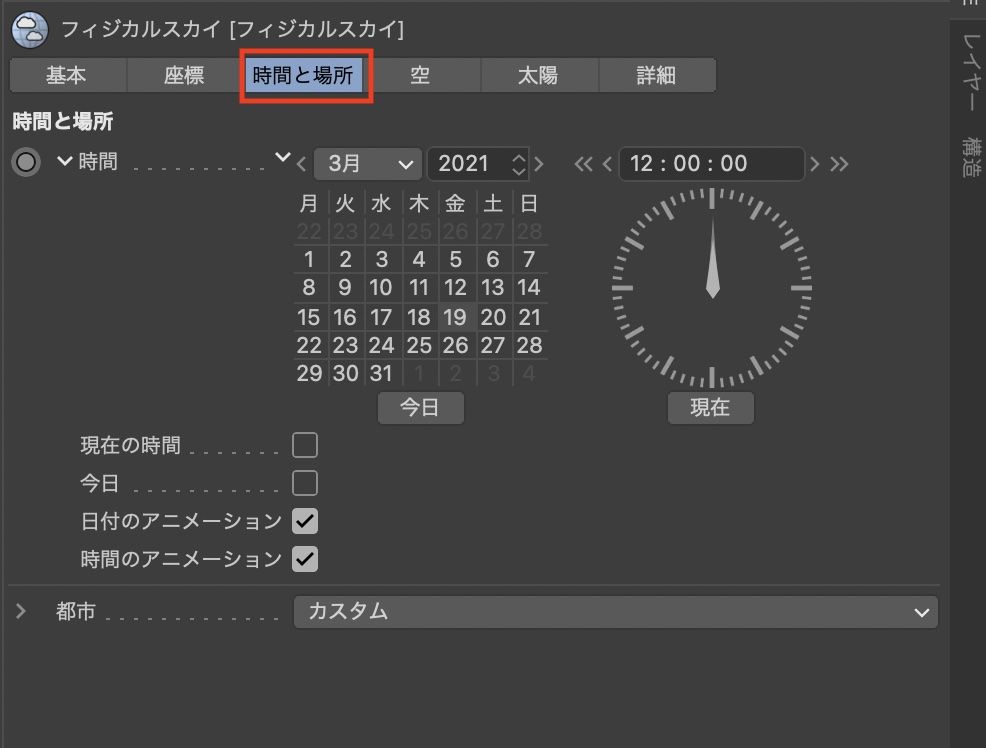This screenshot has height=748, width=986.
Task: Click previous month arrow beside 3月
Action: coord(301,164)
